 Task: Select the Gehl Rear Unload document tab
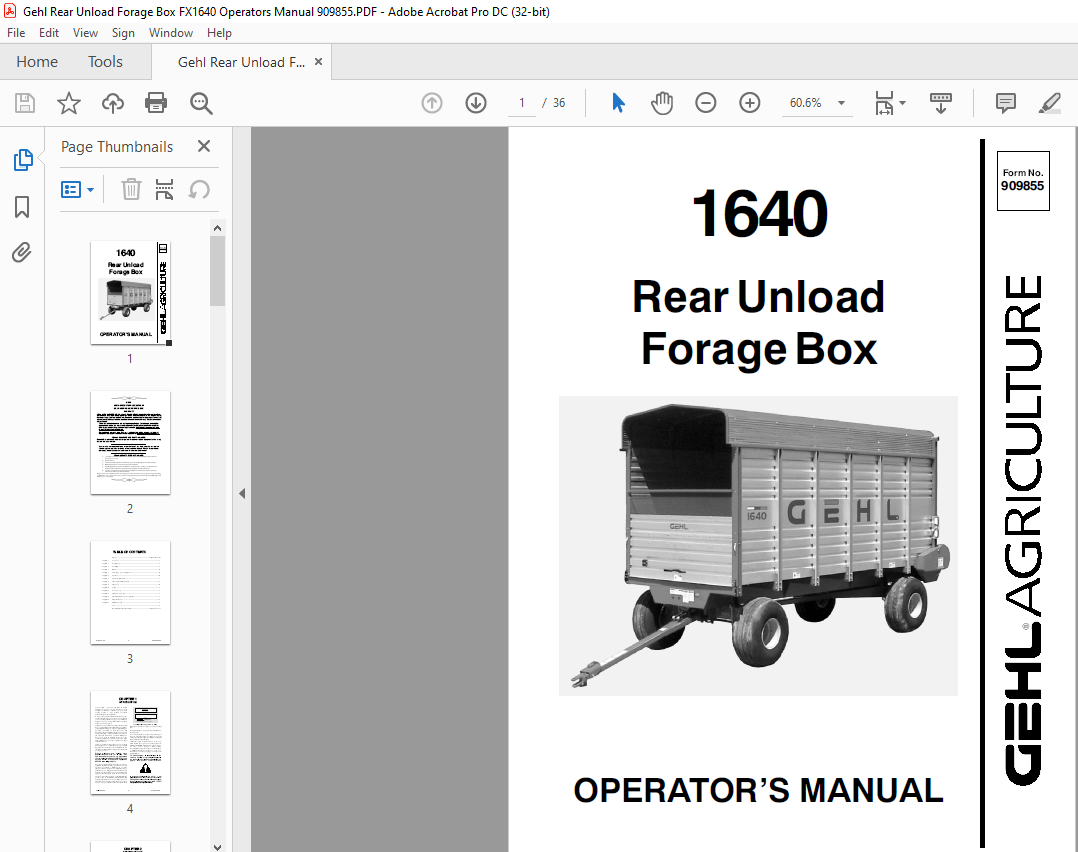[x=241, y=62]
